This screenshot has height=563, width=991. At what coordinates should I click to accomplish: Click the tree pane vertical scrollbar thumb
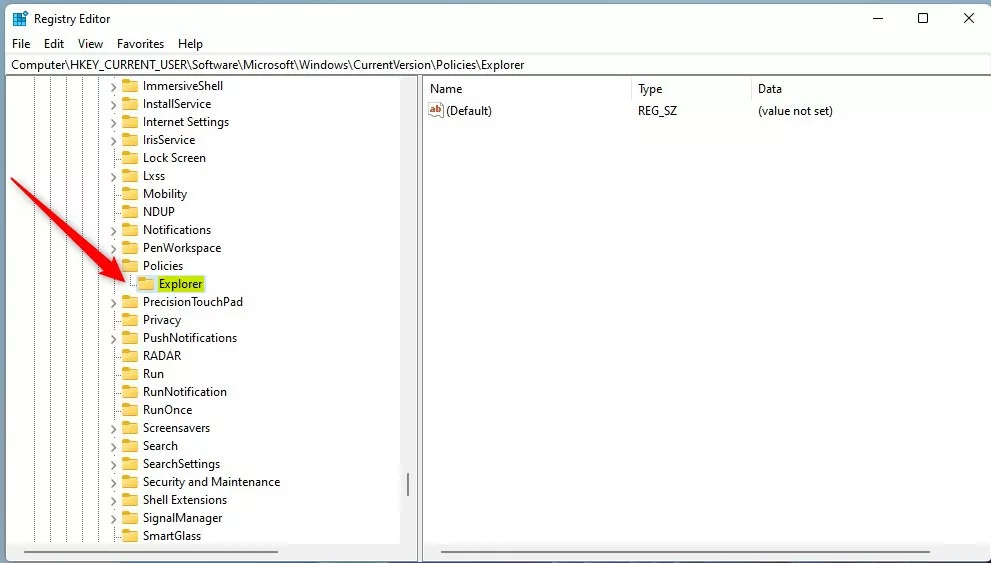[x=408, y=484]
